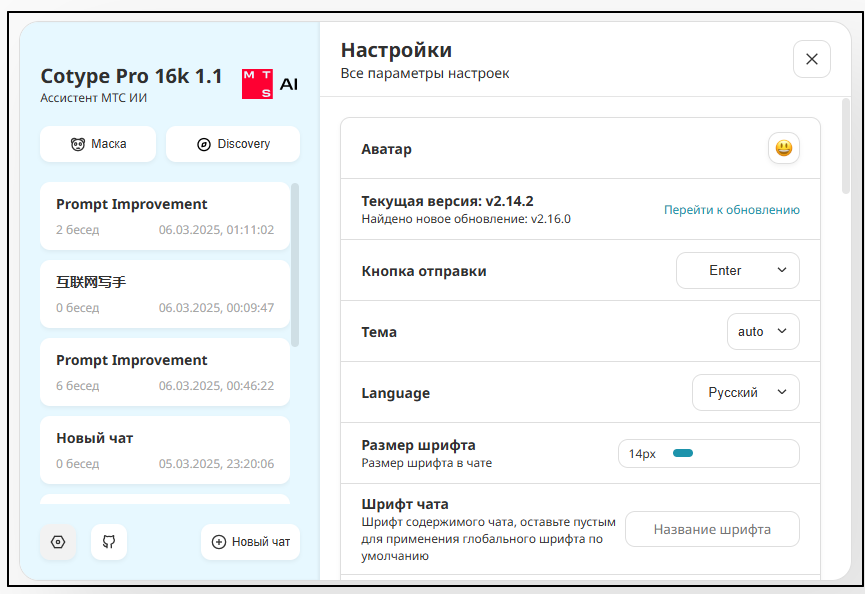The width and height of the screenshot is (865, 594).
Task: Click the Шрифт чата label
Action: point(405,504)
